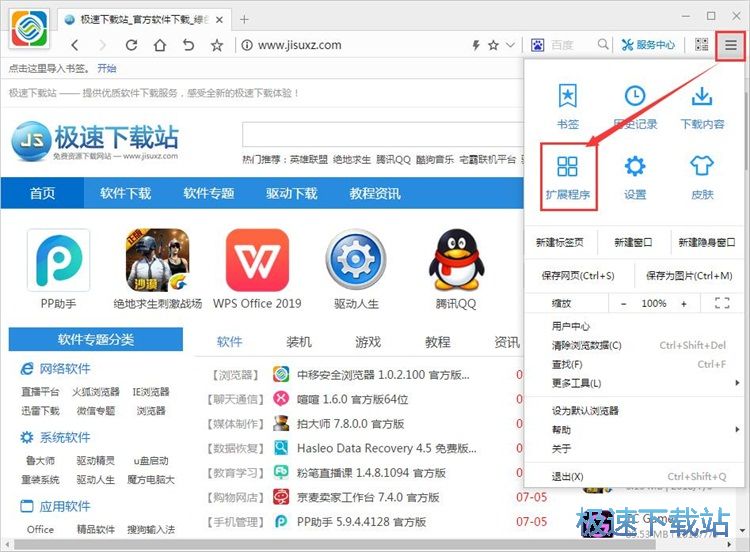This screenshot has height=552, width=750.
Task: Click 火狐浏览器 category link
Action: click(96, 392)
